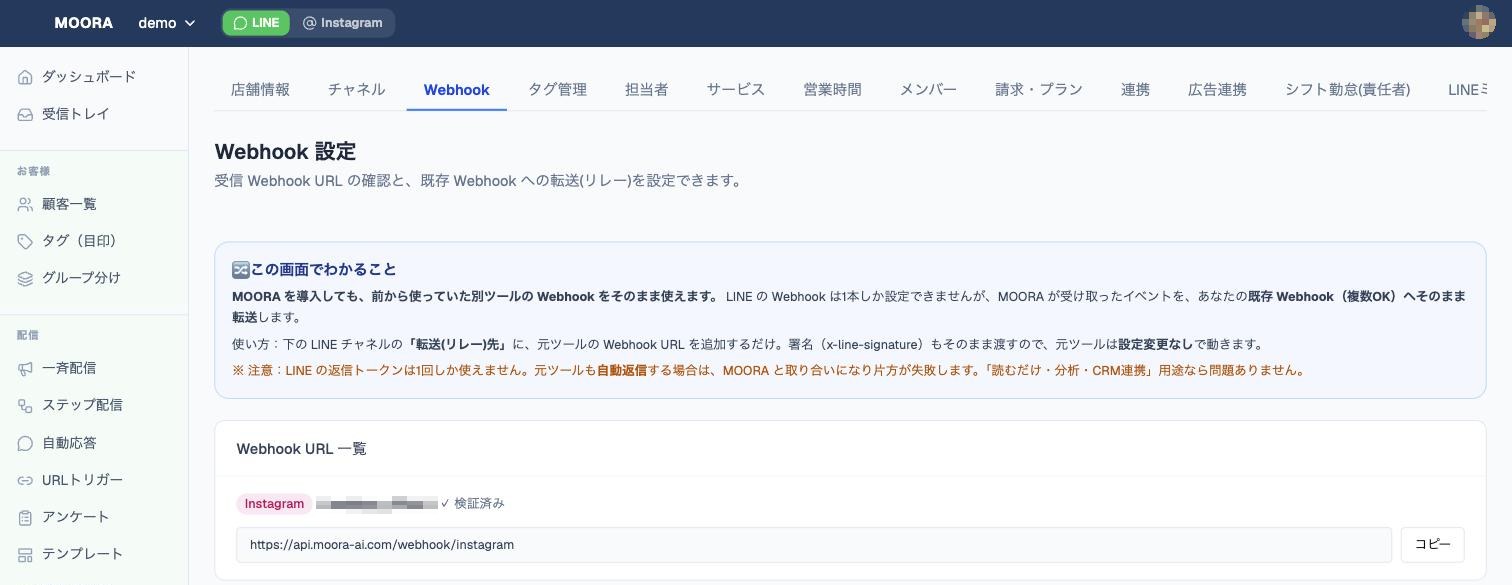Click the clipboard icon beside アンケート
The image size is (1512, 585).
click(x=25, y=517)
